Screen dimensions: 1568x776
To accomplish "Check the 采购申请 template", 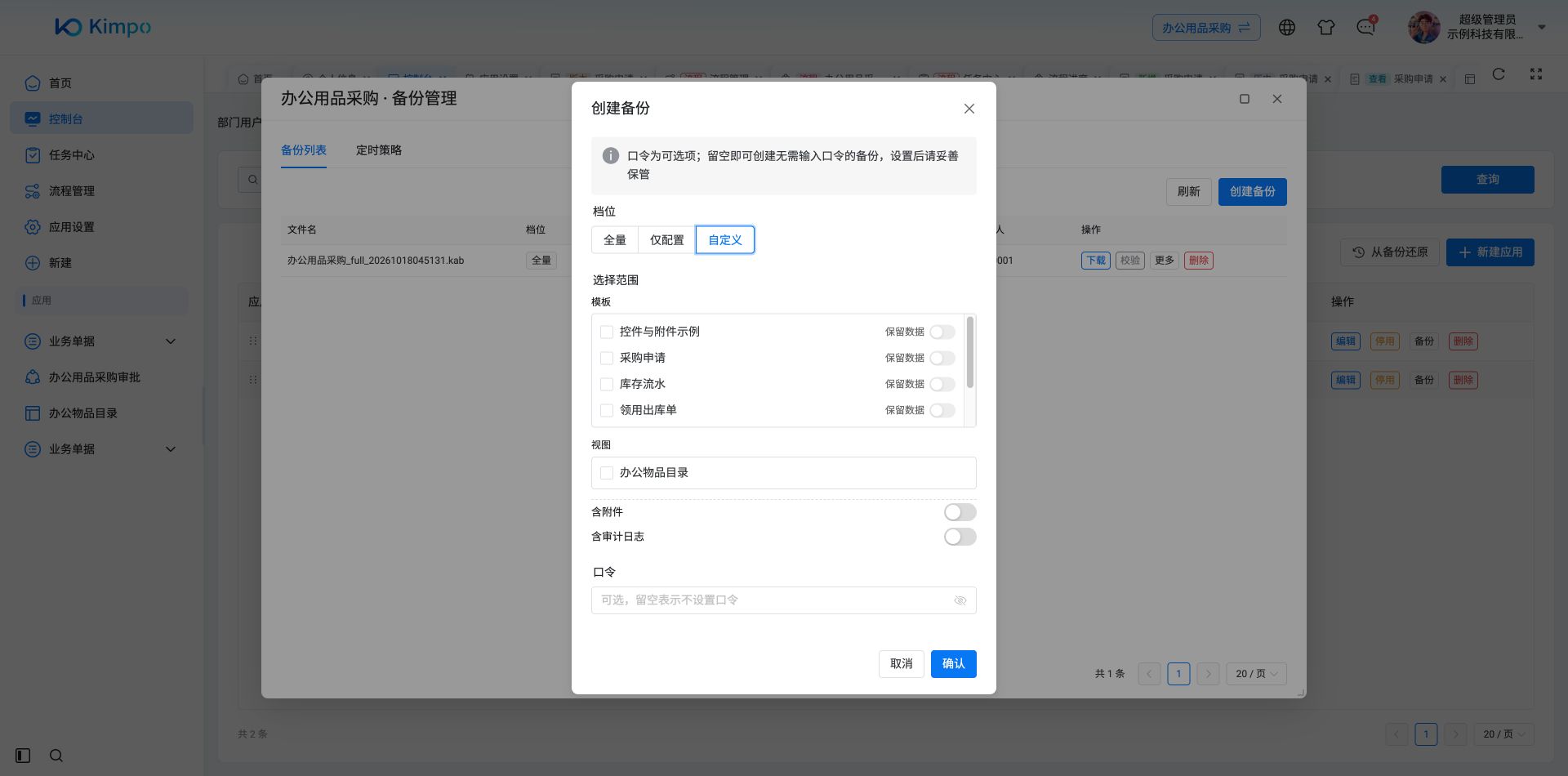I will click(x=607, y=358).
